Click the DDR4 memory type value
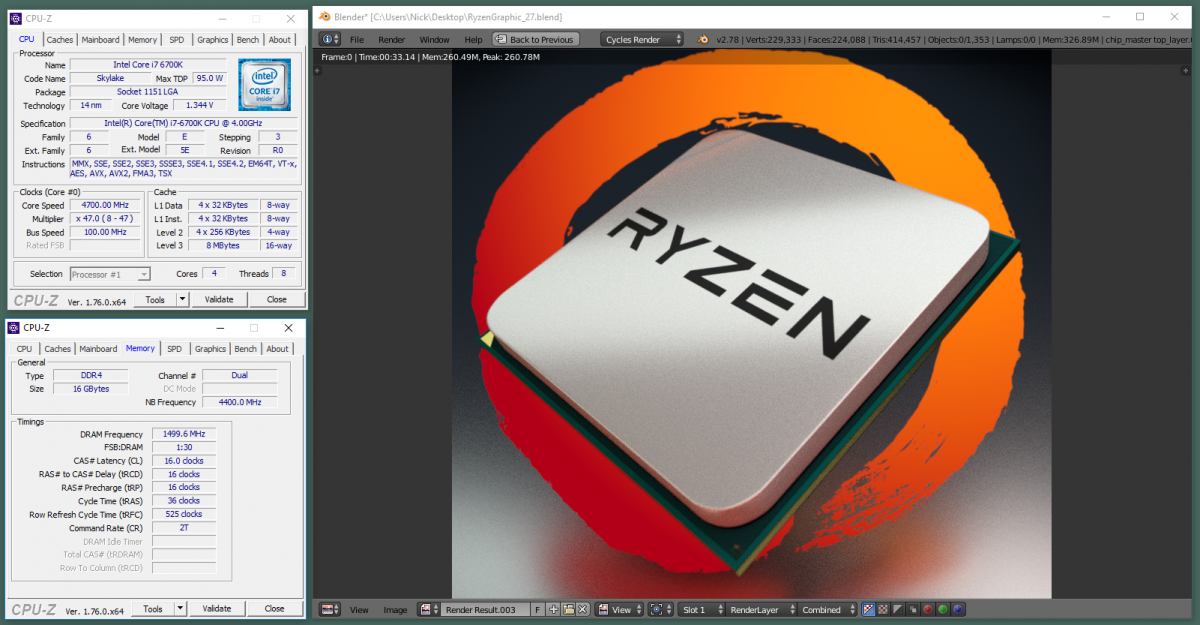 90,375
